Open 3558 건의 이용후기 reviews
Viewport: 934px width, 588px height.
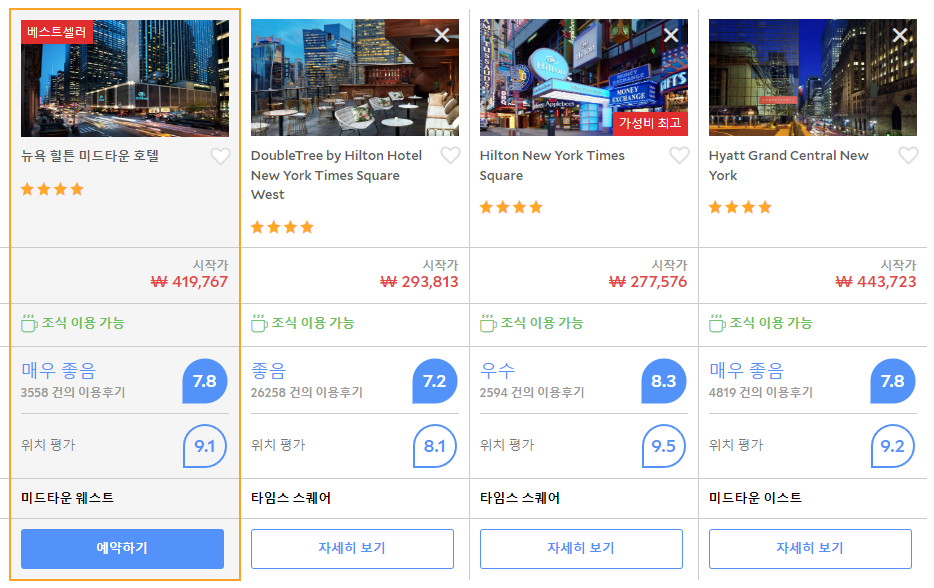click(73, 393)
